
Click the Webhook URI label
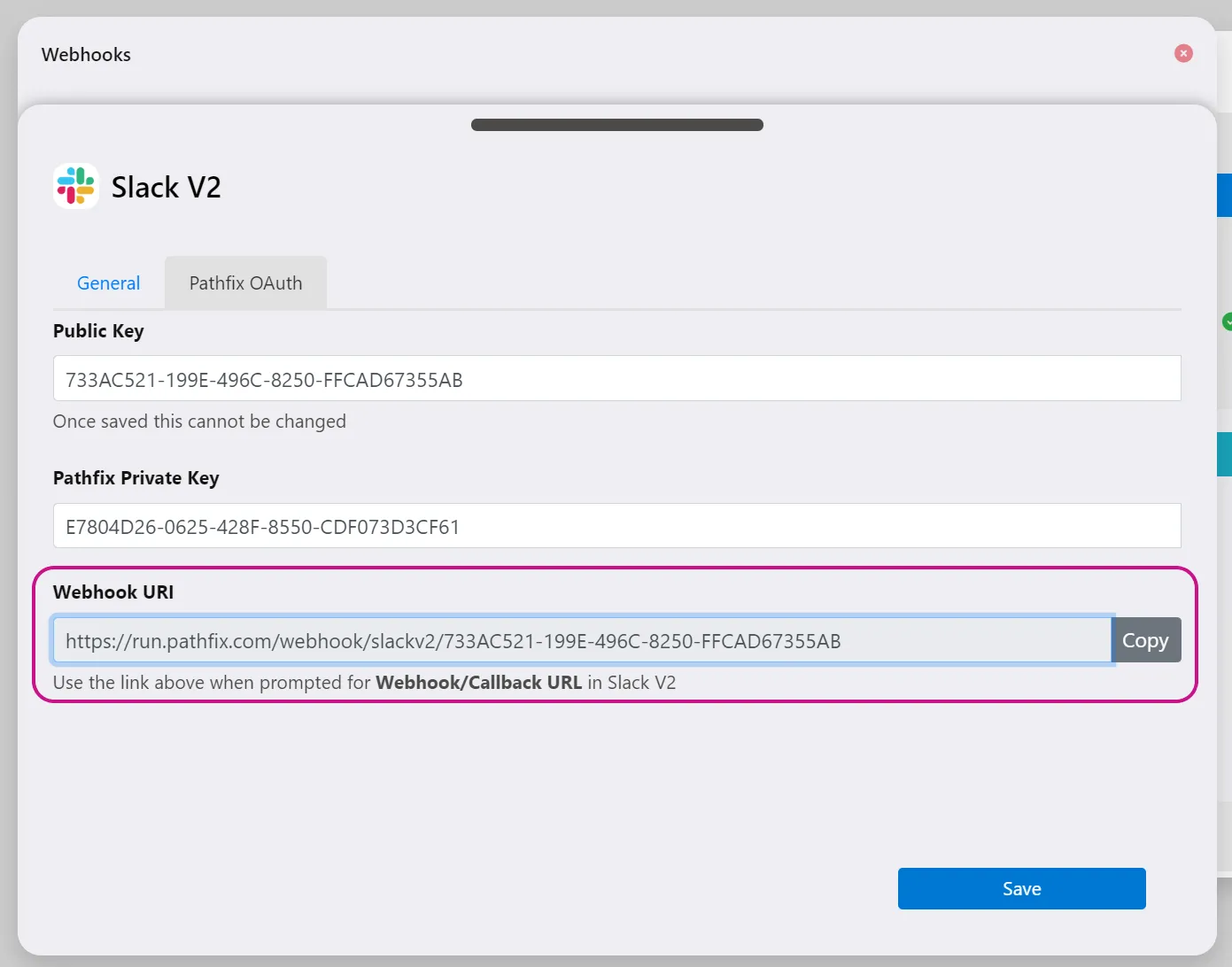pyautogui.click(x=113, y=592)
